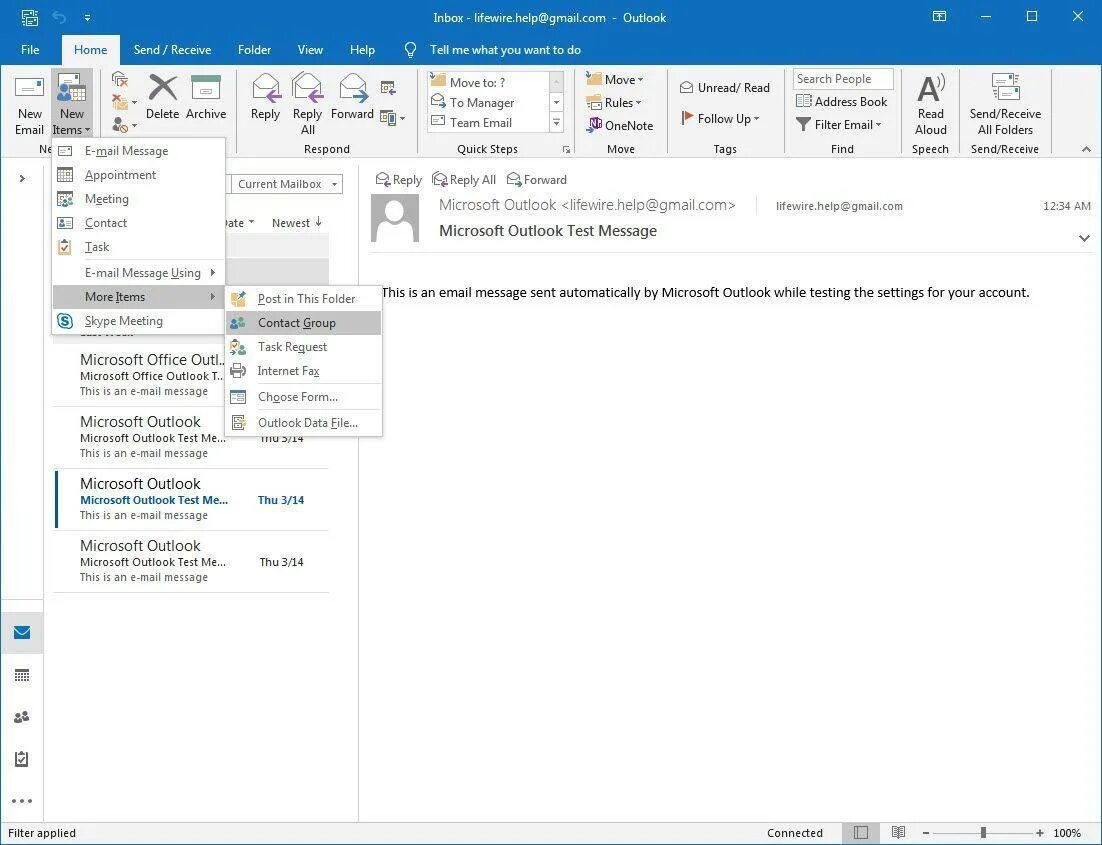1102x845 pixels.
Task: Switch to Normal view in status bar
Action: [x=861, y=832]
